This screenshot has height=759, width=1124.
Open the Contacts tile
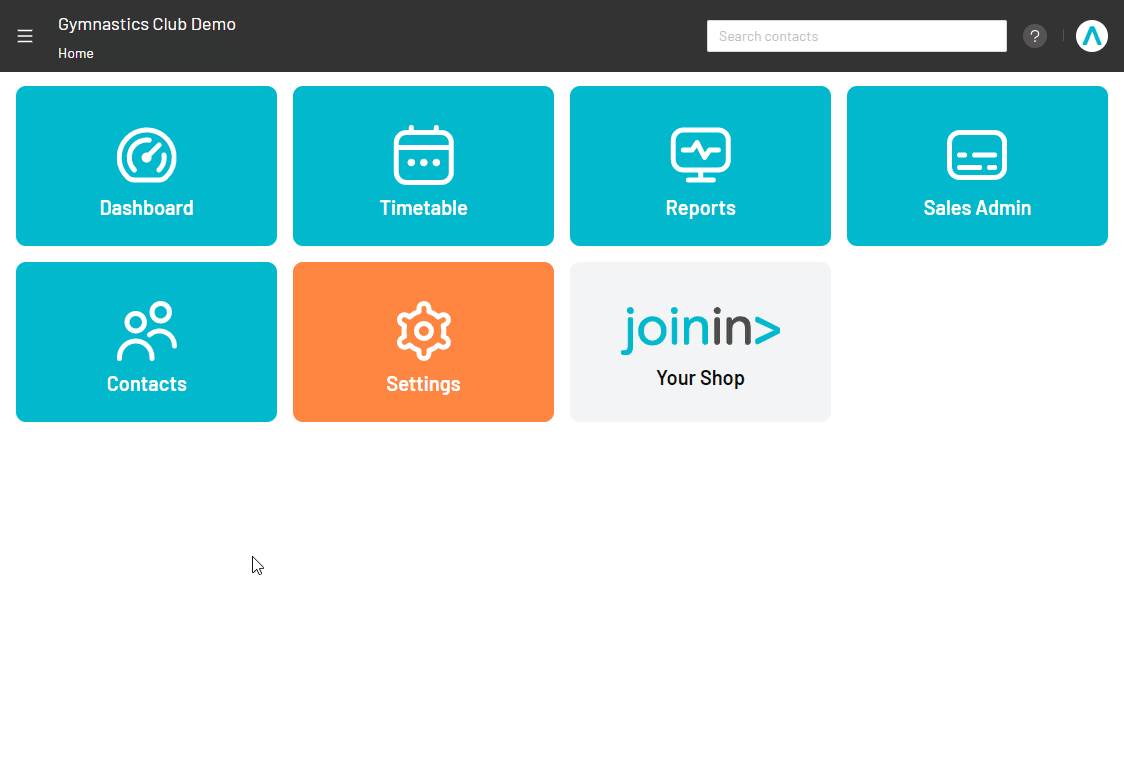pyautogui.click(x=146, y=342)
